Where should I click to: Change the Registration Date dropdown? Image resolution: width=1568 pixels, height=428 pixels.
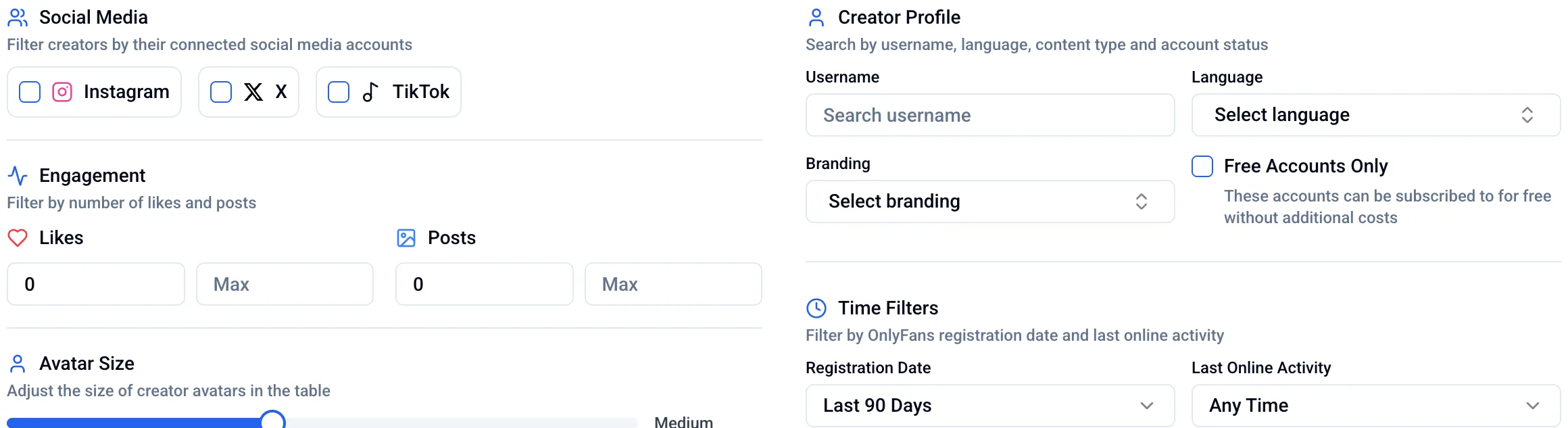(x=989, y=405)
